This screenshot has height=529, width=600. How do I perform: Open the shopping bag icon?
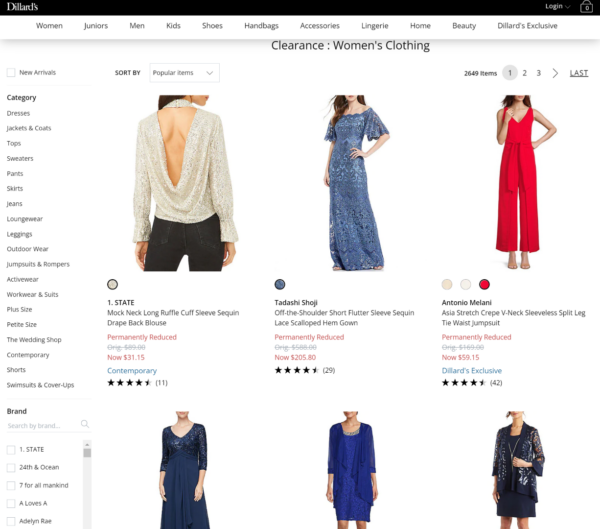tap(586, 7)
